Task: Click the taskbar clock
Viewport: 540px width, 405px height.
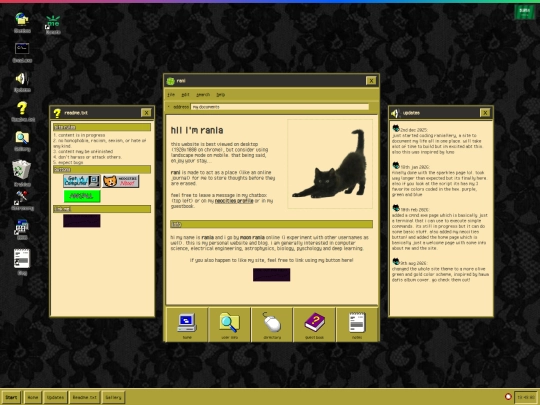Action: click(526, 397)
